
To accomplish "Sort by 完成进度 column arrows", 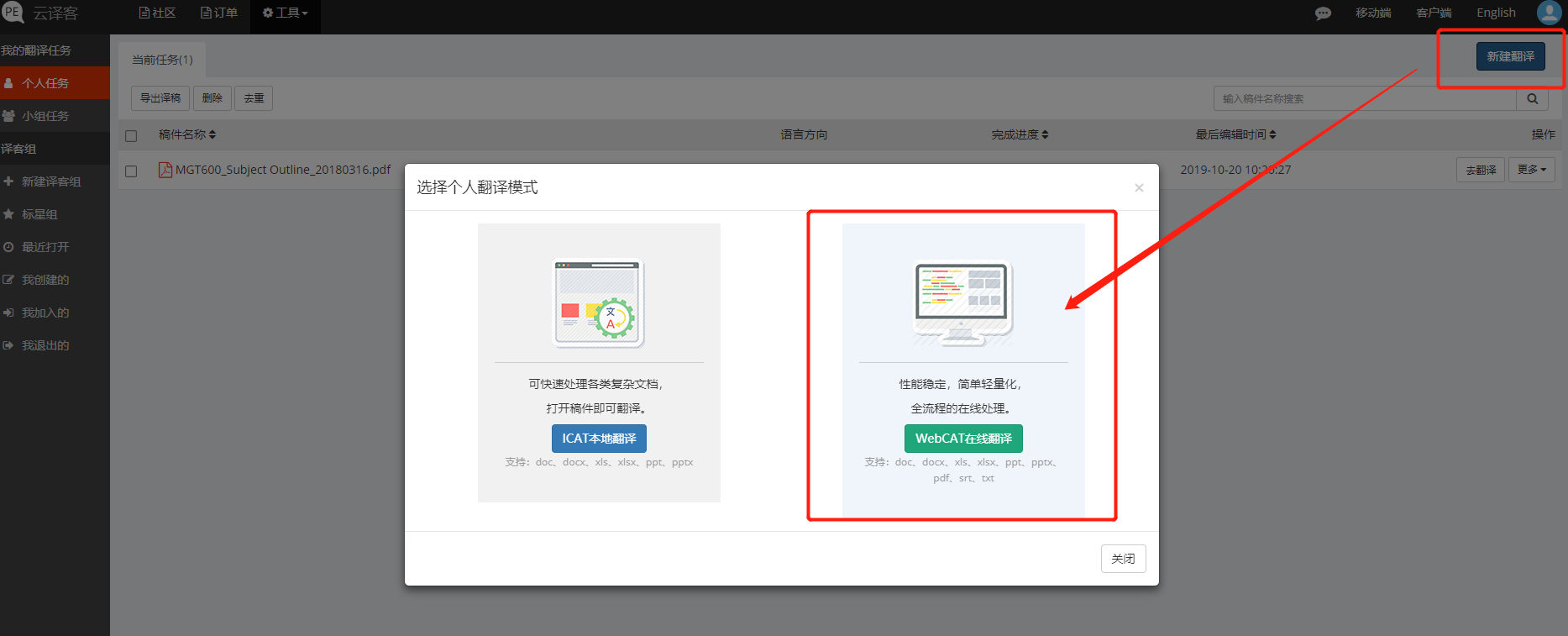I will 1045,134.
